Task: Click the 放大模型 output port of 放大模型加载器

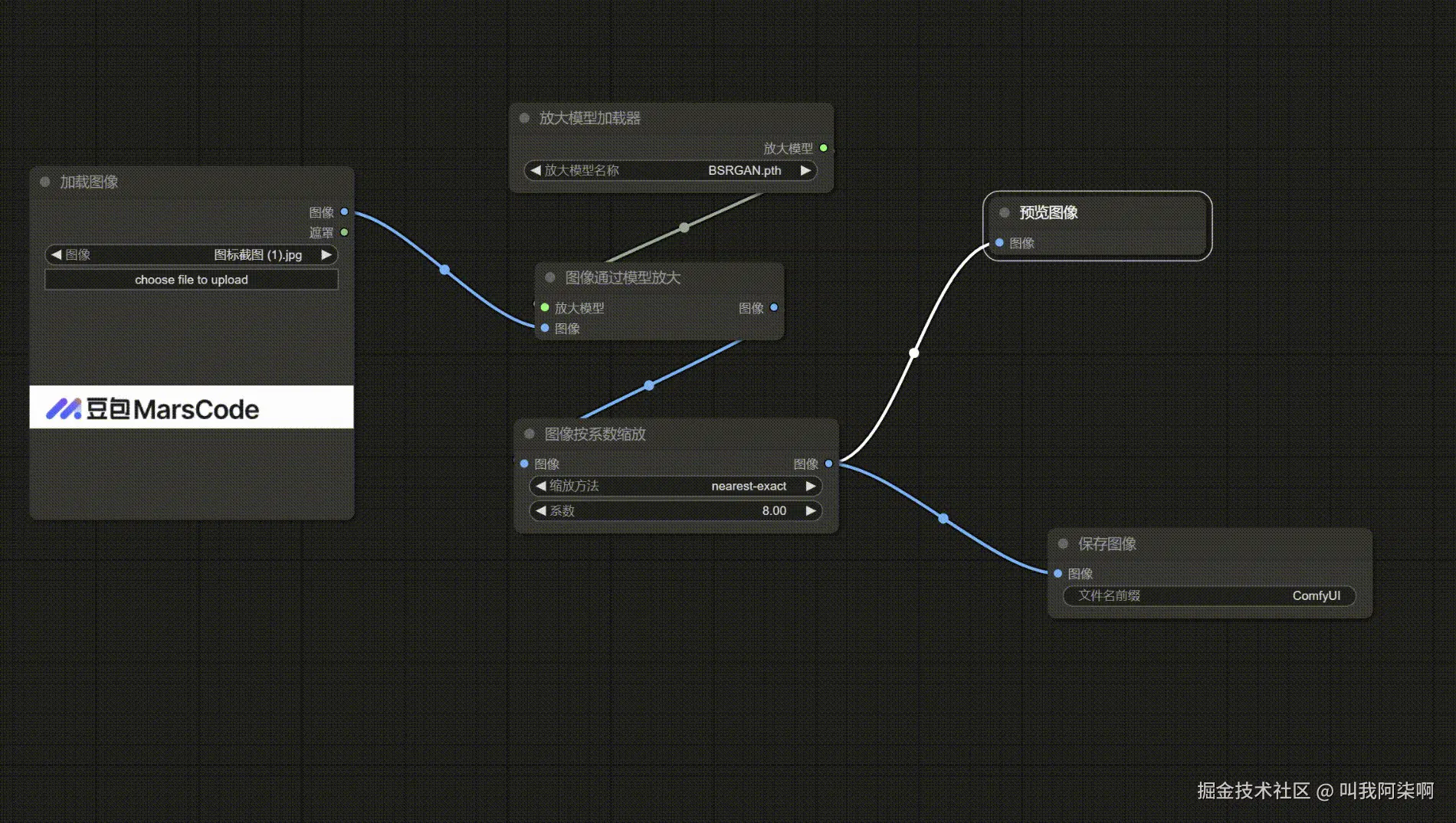Action: tap(824, 148)
